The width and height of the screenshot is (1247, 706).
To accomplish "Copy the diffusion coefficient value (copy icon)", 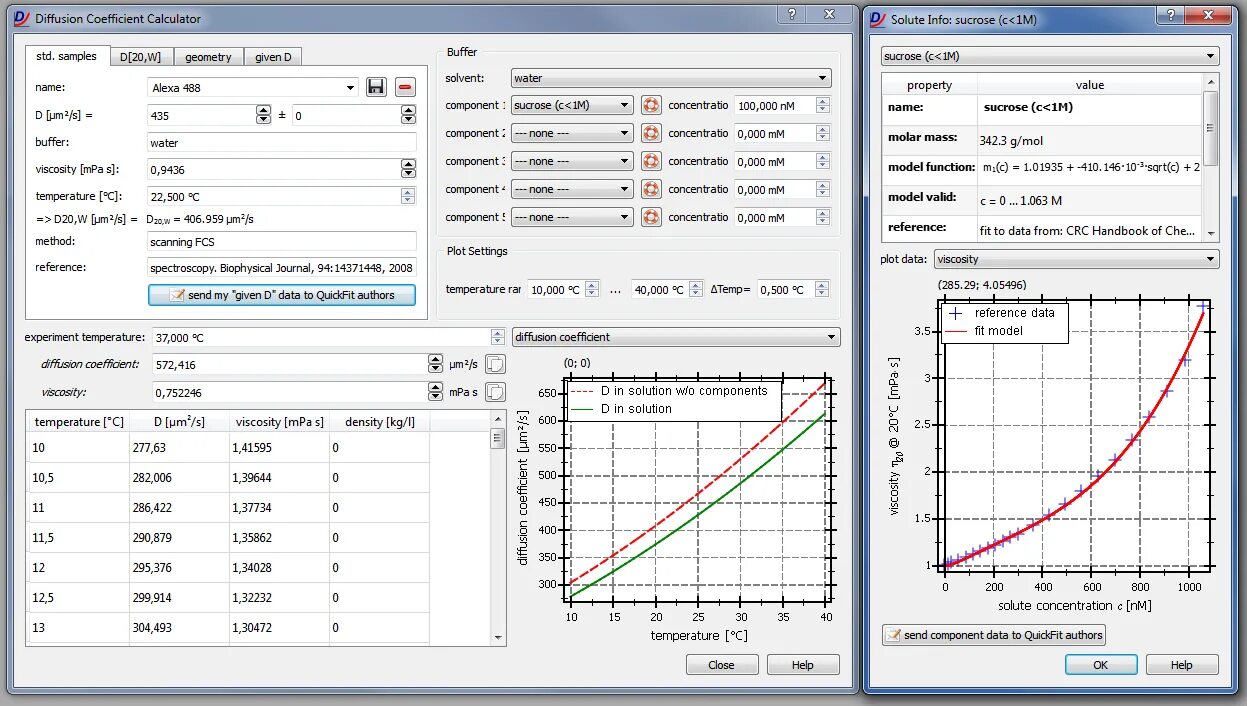I will (496, 364).
